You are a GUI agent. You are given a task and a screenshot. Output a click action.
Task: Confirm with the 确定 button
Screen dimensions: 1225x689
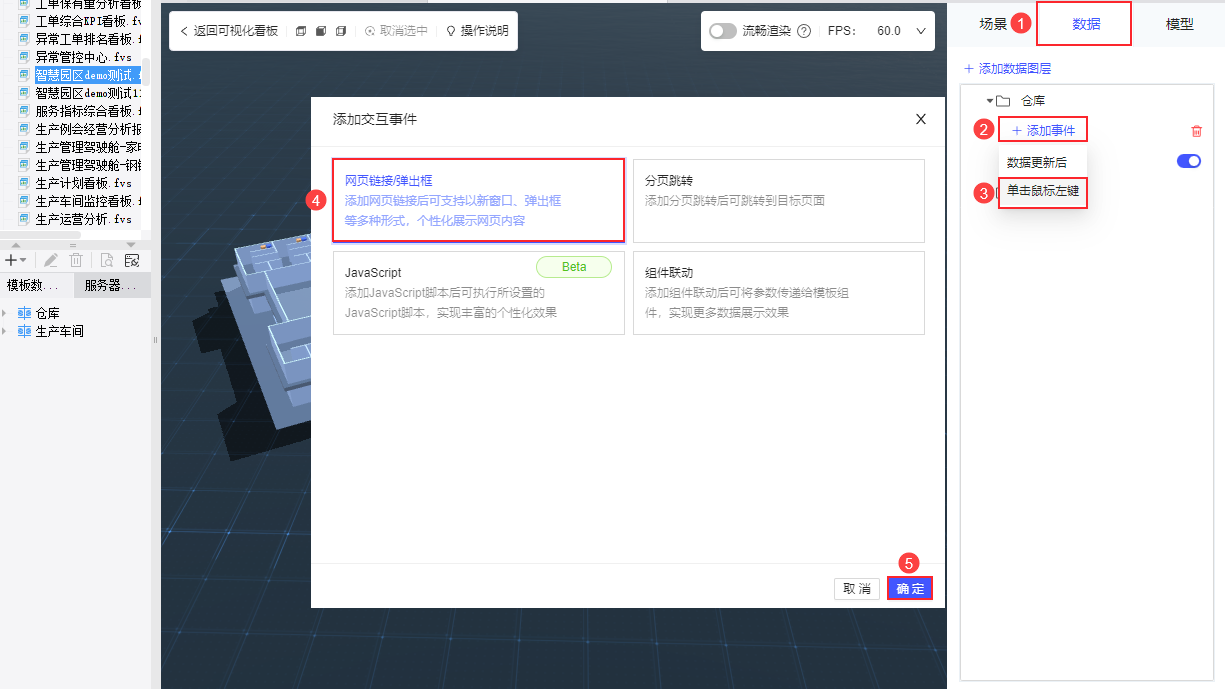910,588
